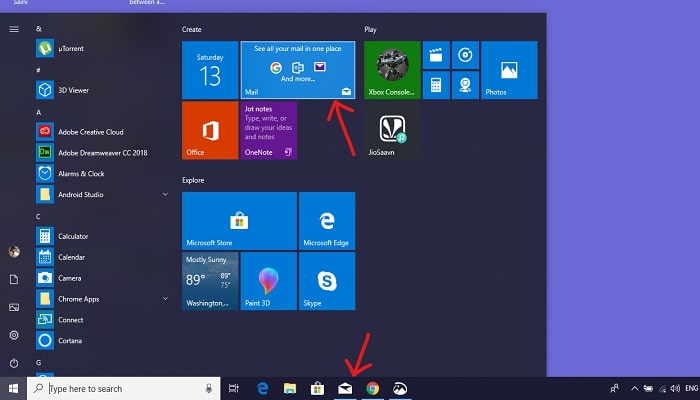Focus the Type here to search box

coord(124,388)
